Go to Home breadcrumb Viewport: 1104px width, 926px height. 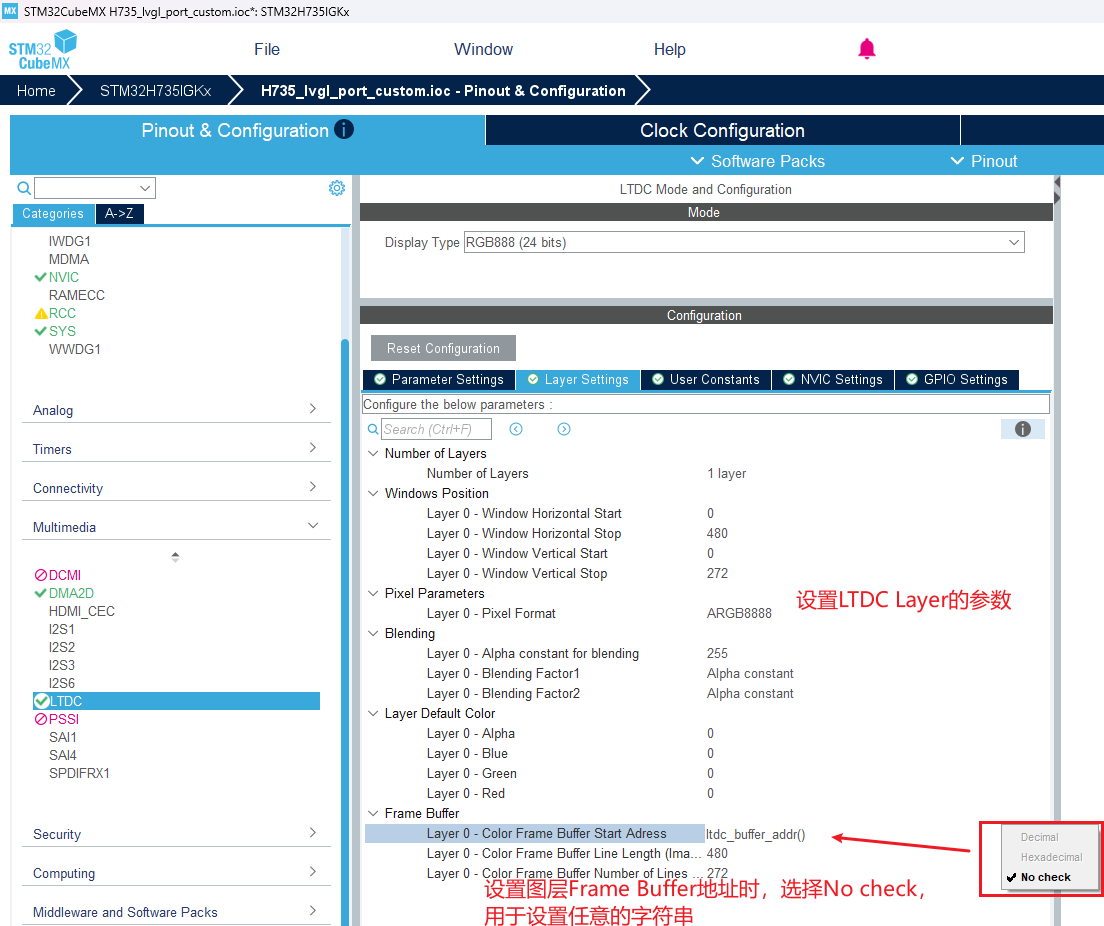pyautogui.click(x=36, y=91)
